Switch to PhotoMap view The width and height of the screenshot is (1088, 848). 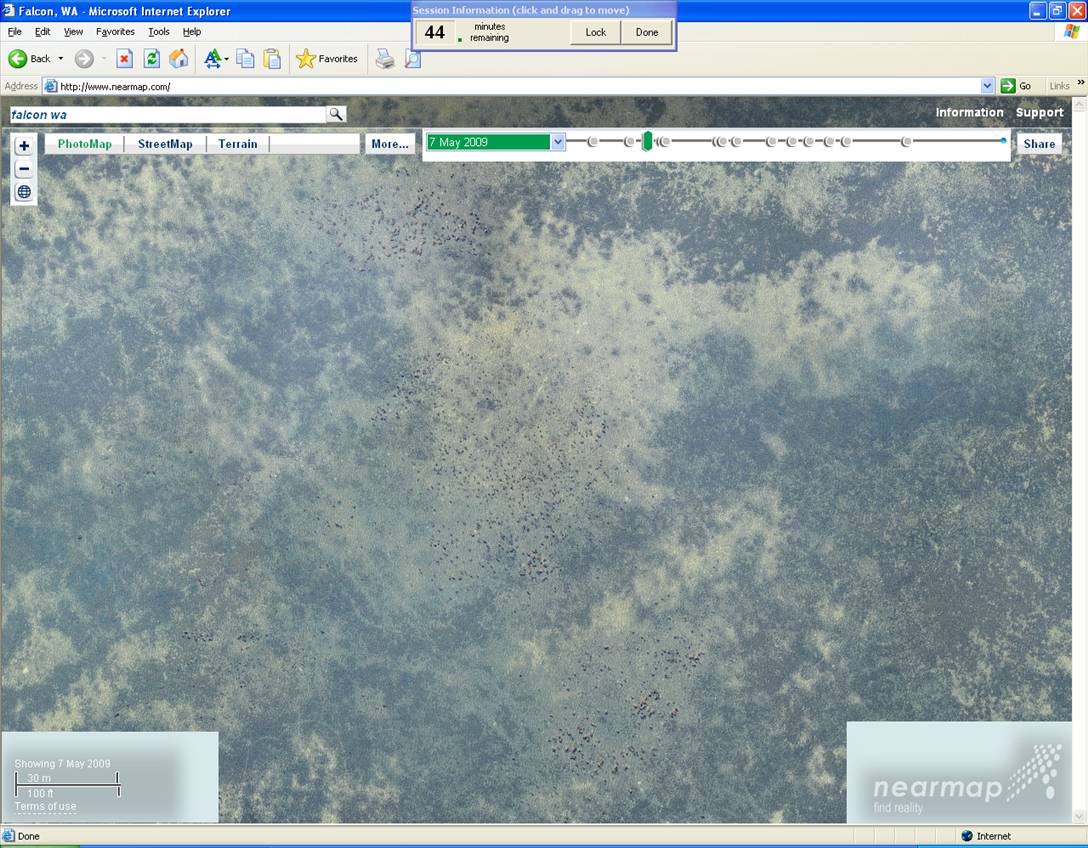85,144
